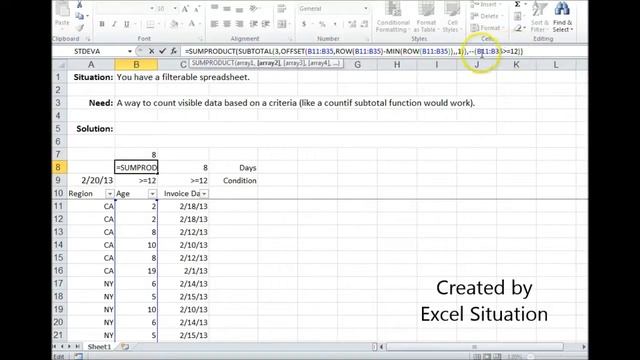Click the Delete cells button
Image resolution: width=640 pixels, height=360 pixels.
(x=485, y=16)
